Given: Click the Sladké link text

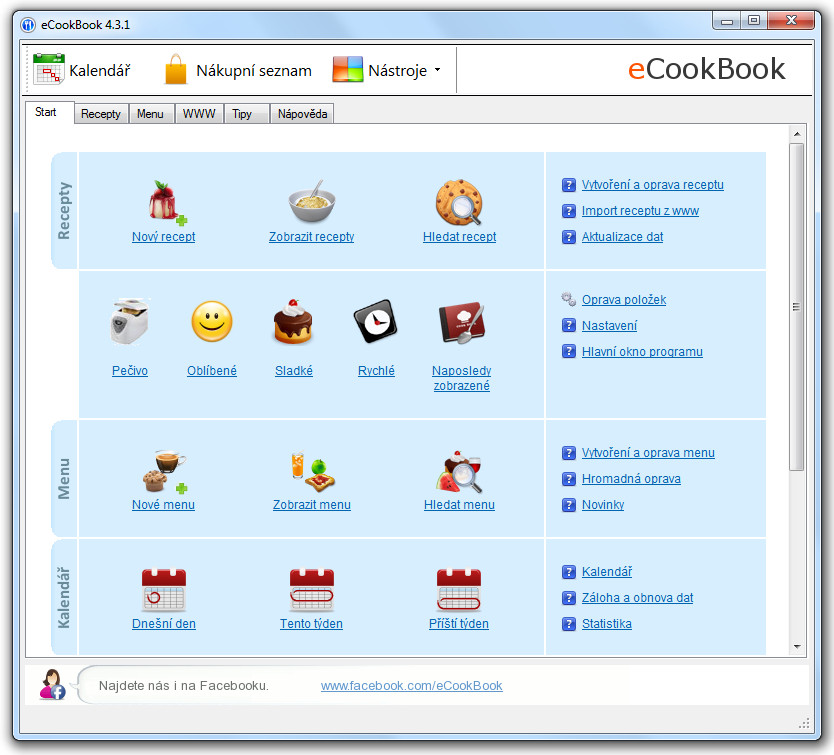Looking at the screenshot, I should tap(294, 371).
